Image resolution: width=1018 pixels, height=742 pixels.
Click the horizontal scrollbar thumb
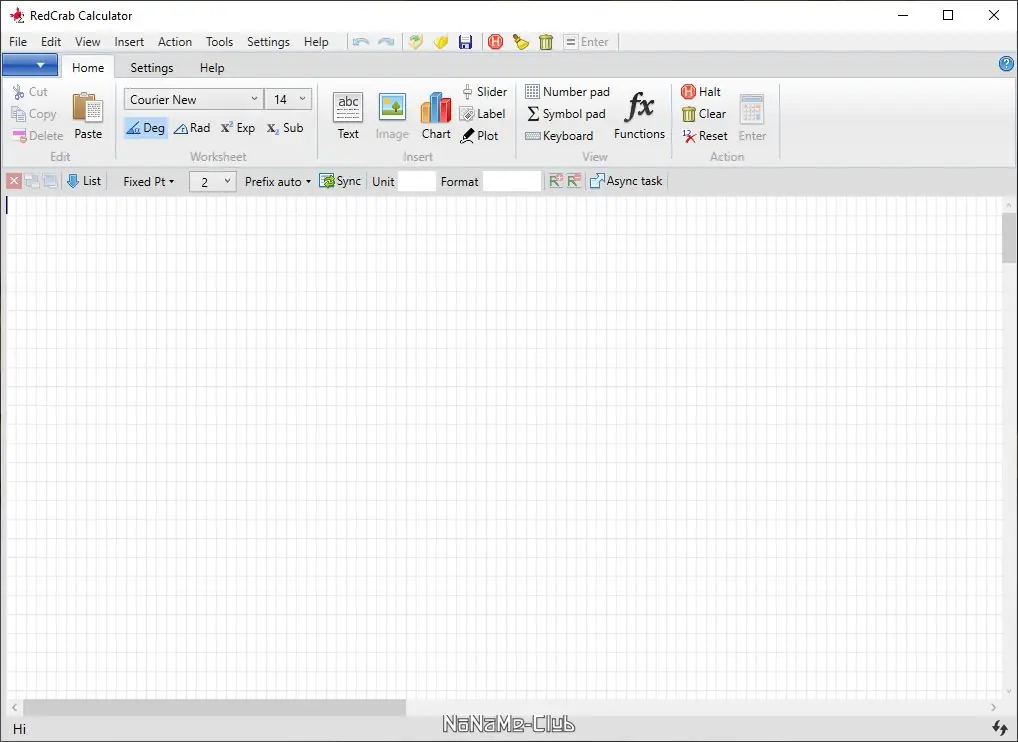pyautogui.click(x=214, y=707)
